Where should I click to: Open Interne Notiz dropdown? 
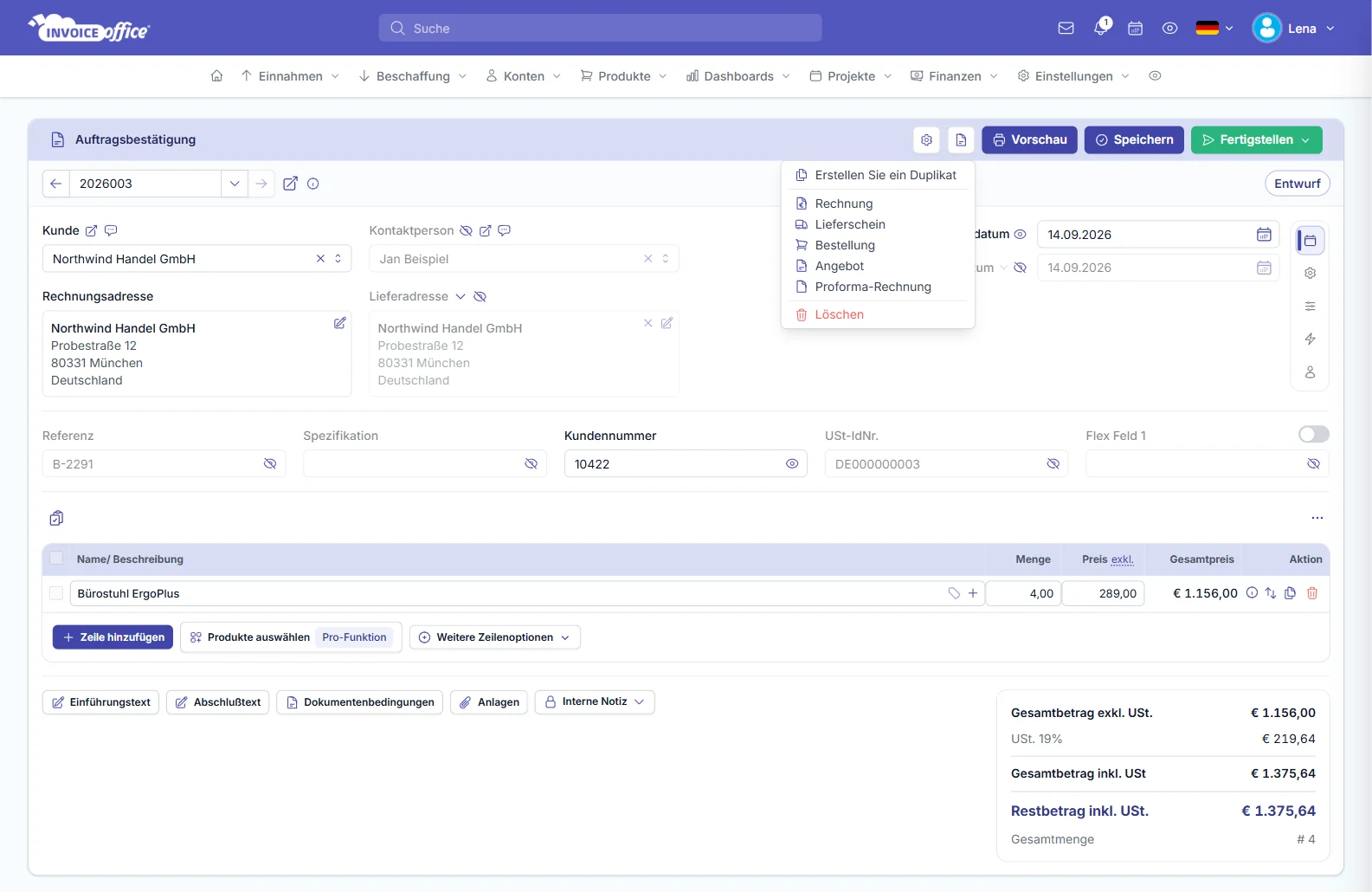595,701
